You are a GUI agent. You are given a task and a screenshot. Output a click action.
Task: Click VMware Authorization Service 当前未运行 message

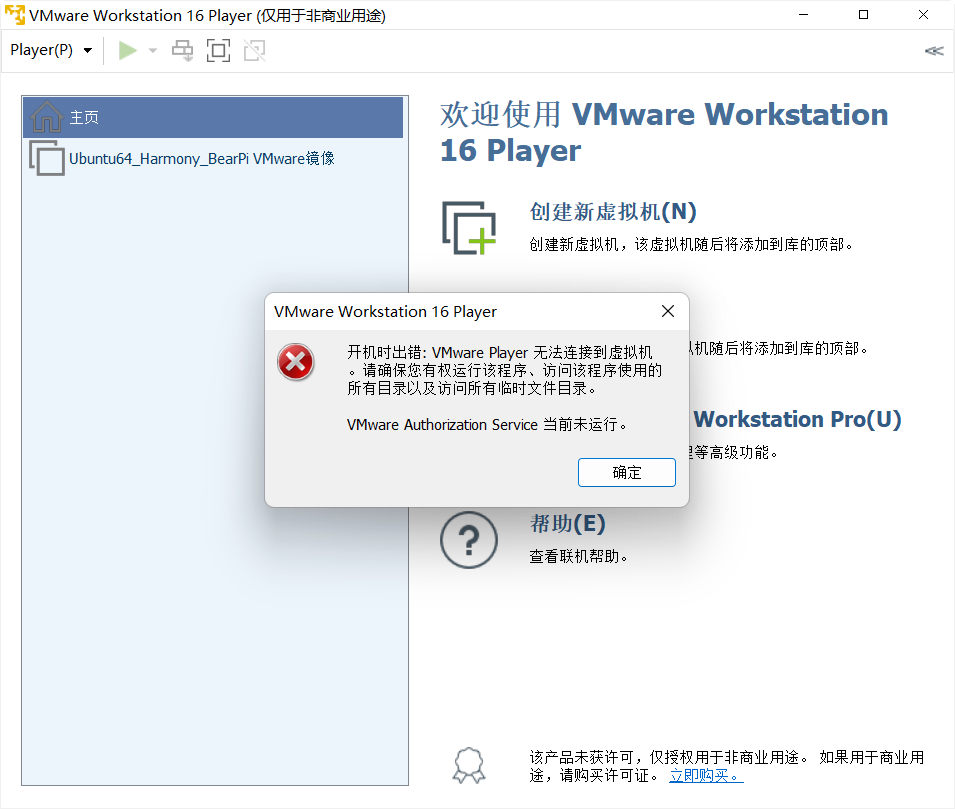pos(487,425)
